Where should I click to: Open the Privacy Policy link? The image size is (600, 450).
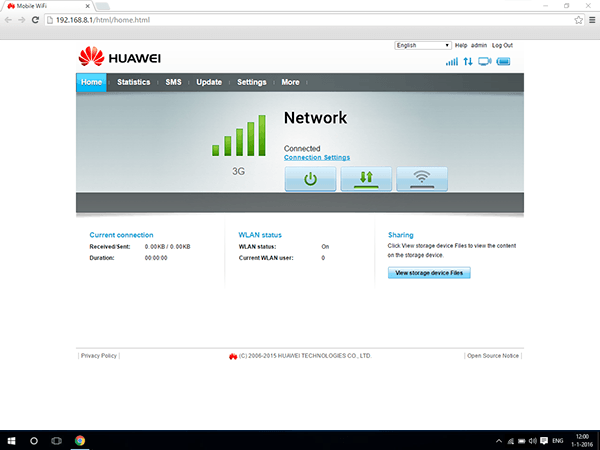pyautogui.click(x=99, y=355)
